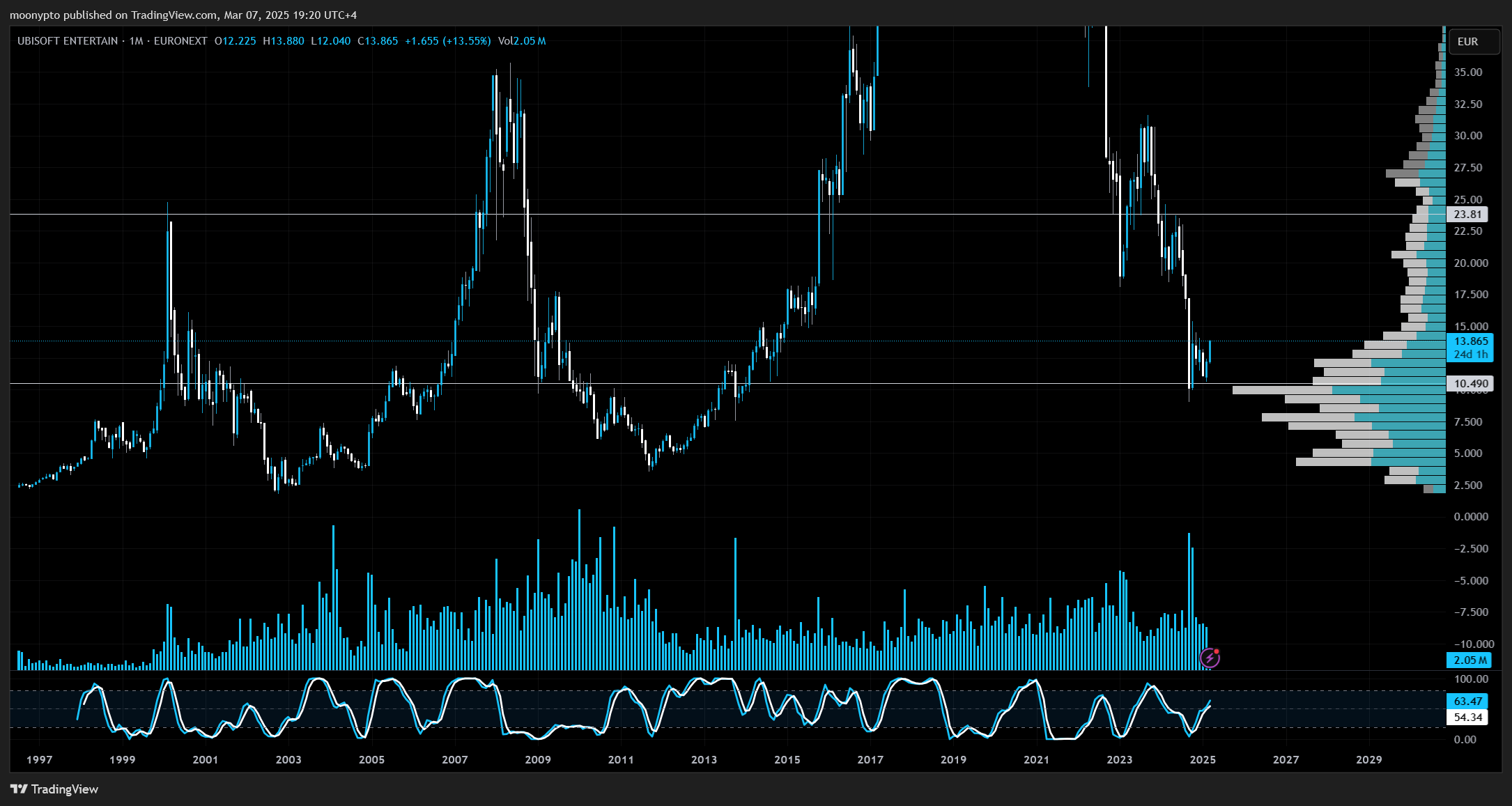Click the 22.50 price axis label
Image resolution: width=1512 pixels, height=806 pixels.
tap(1468, 231)
